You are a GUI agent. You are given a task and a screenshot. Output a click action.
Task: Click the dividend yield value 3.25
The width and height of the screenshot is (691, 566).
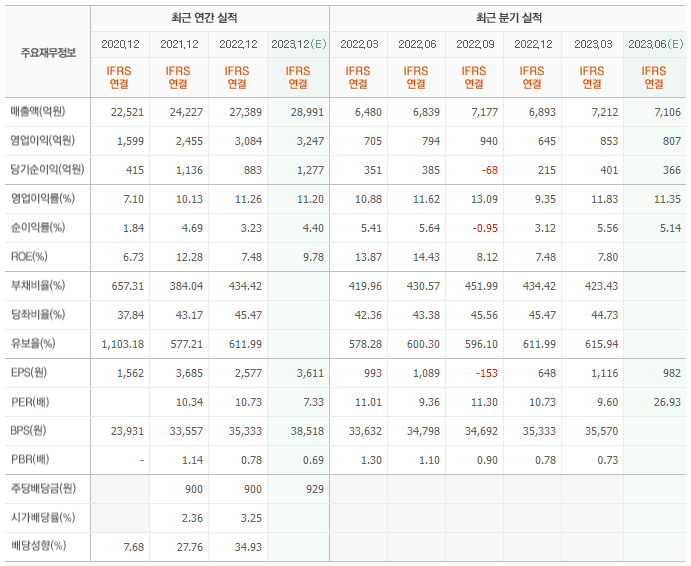pyautogui.click(x=251, y=518)
